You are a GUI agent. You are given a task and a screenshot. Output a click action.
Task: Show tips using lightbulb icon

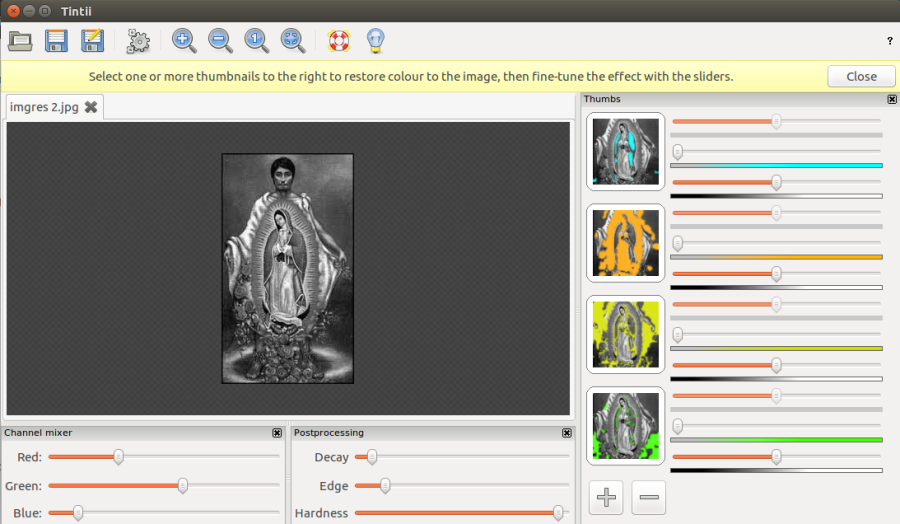(x=375, y=41)
